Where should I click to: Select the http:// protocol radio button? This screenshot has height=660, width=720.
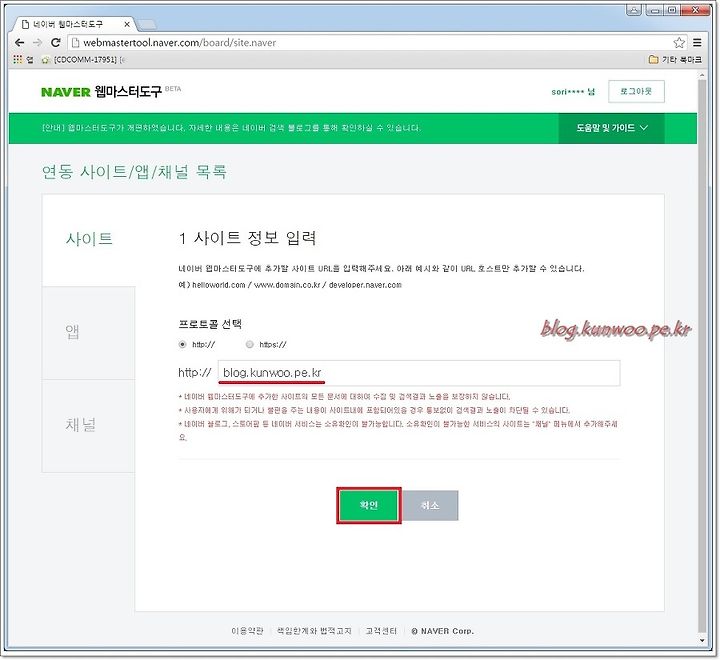[183, 344]
